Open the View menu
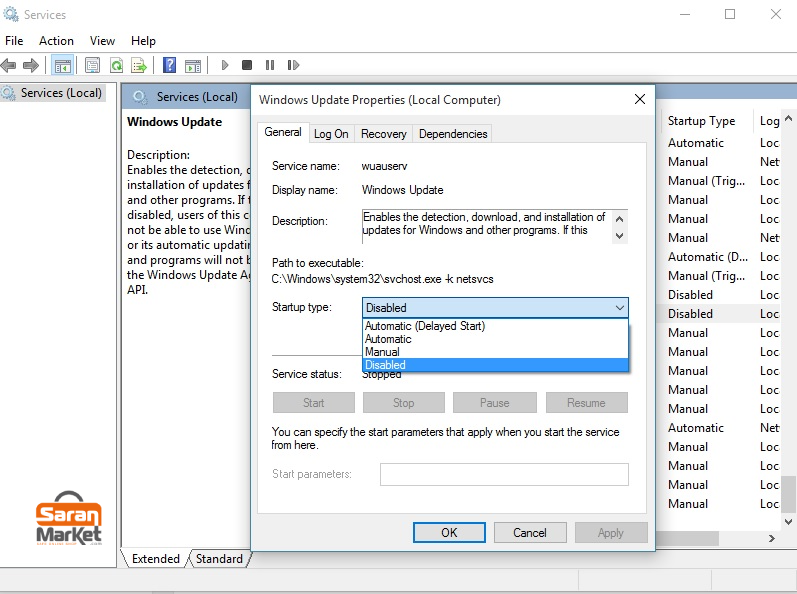The width and height of the screenshot is (797, 594). coord(102,41)
